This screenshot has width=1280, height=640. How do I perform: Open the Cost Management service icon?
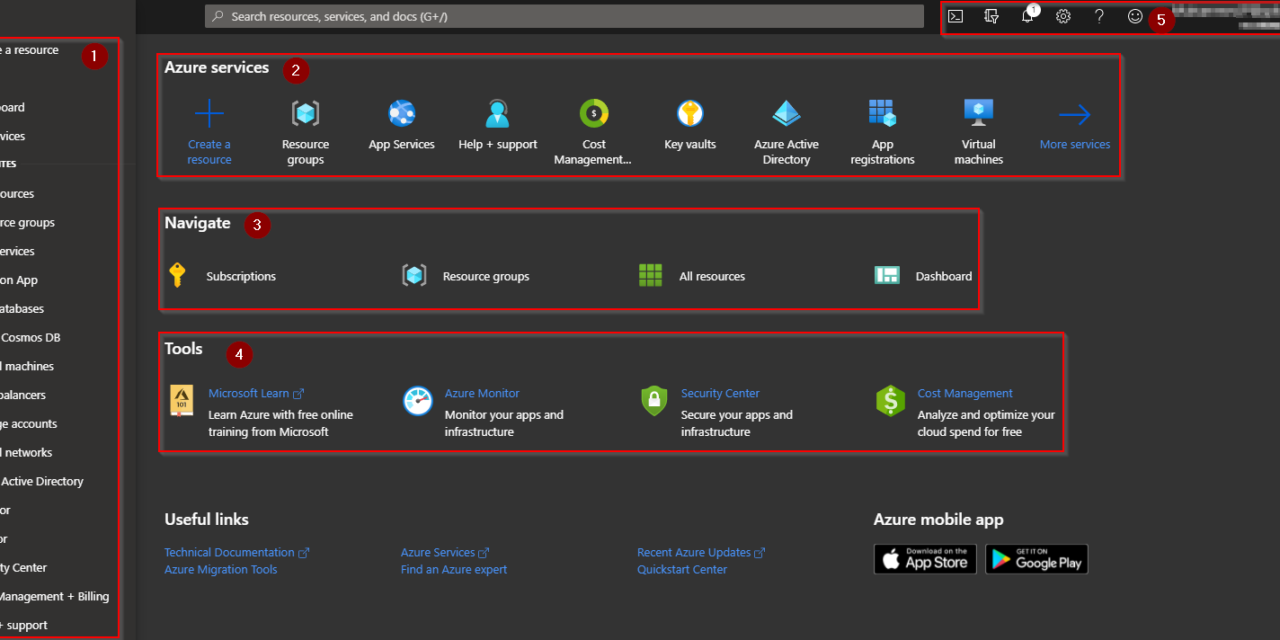pyautogui.click(x=594, y=114)
